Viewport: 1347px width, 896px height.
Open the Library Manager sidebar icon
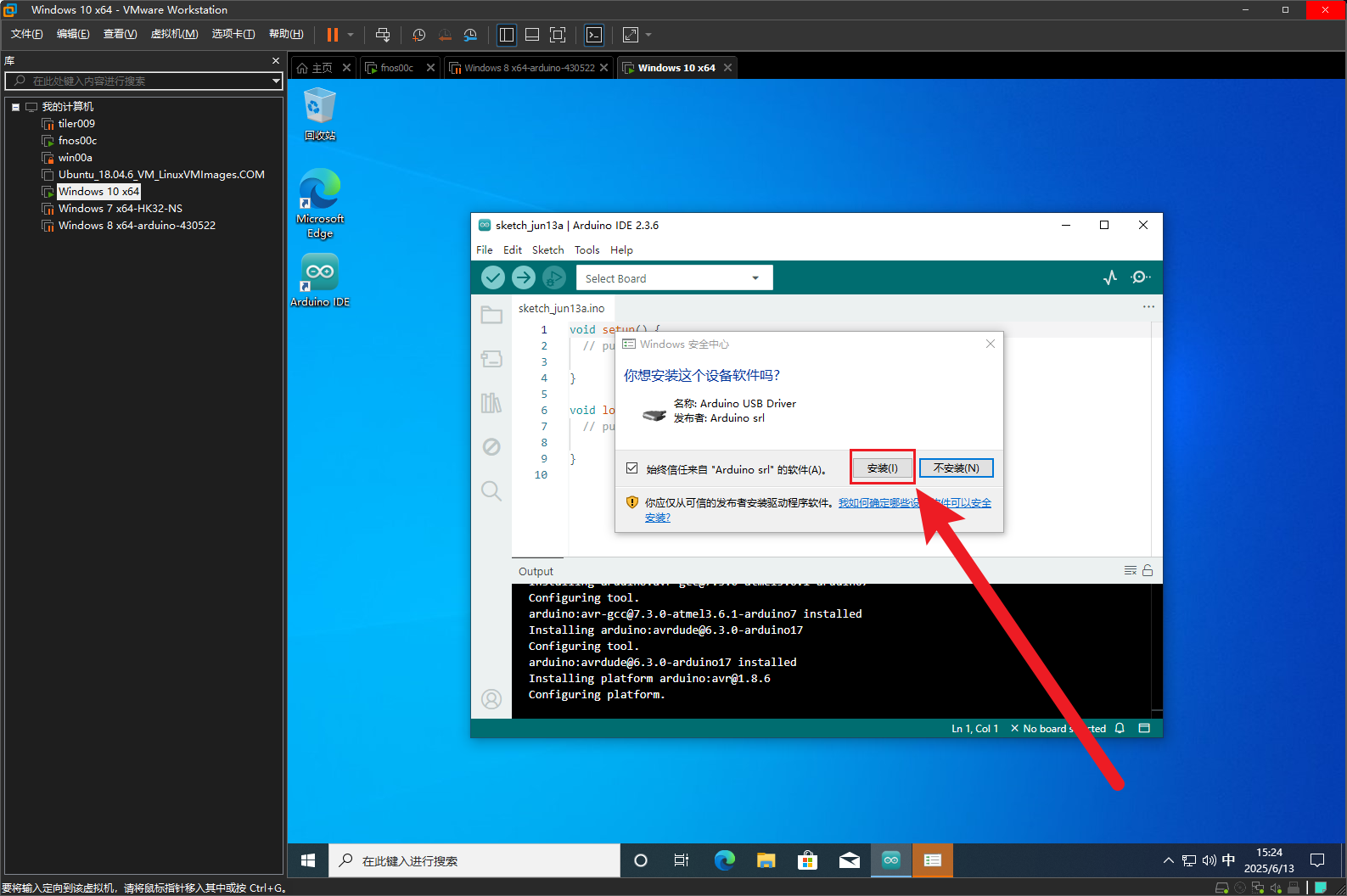point(491,403)
